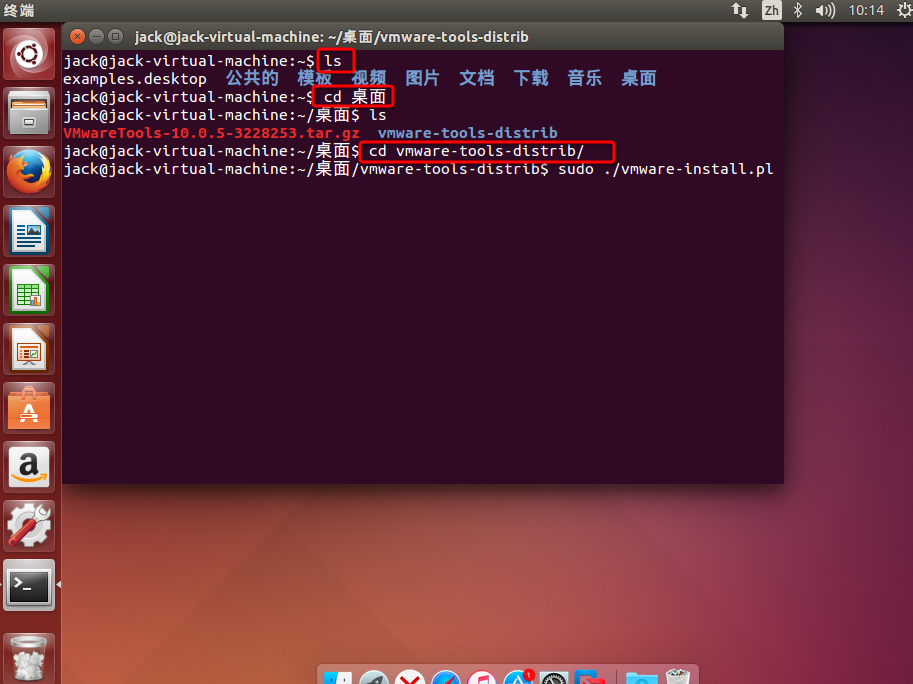Screen dimensions: 913x684
Task: Open the Zh input method indicator
Action: pyautogui.click(x=772, y=10)
